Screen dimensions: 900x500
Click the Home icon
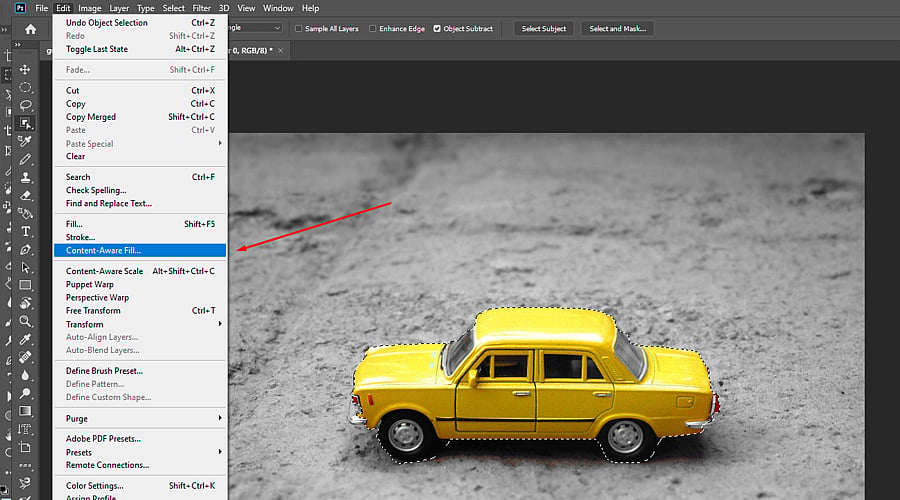pyautogui.click(x=30, y=29)
